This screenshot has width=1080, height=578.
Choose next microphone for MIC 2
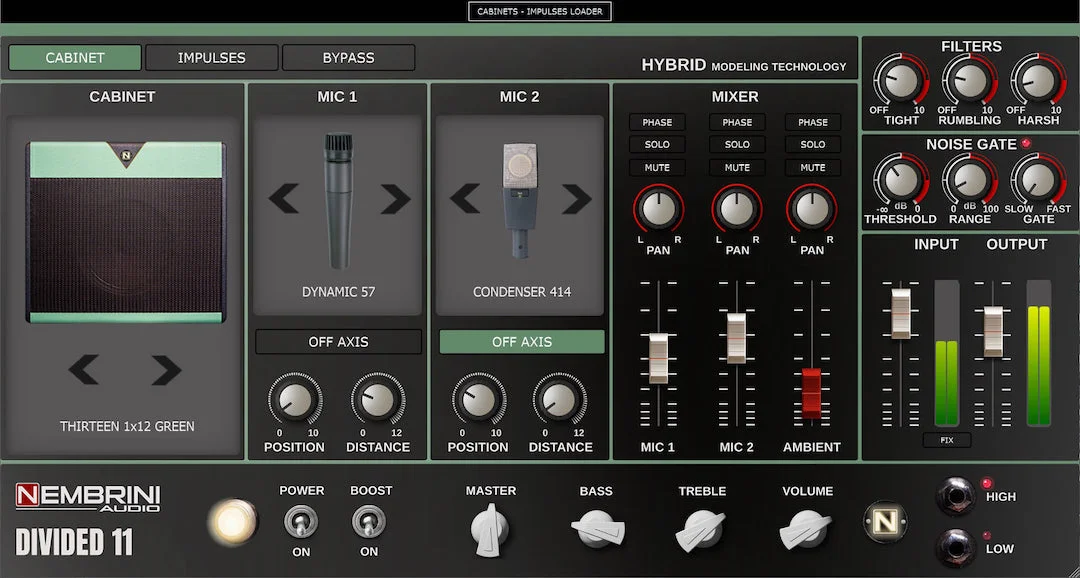tap(577, 199)
